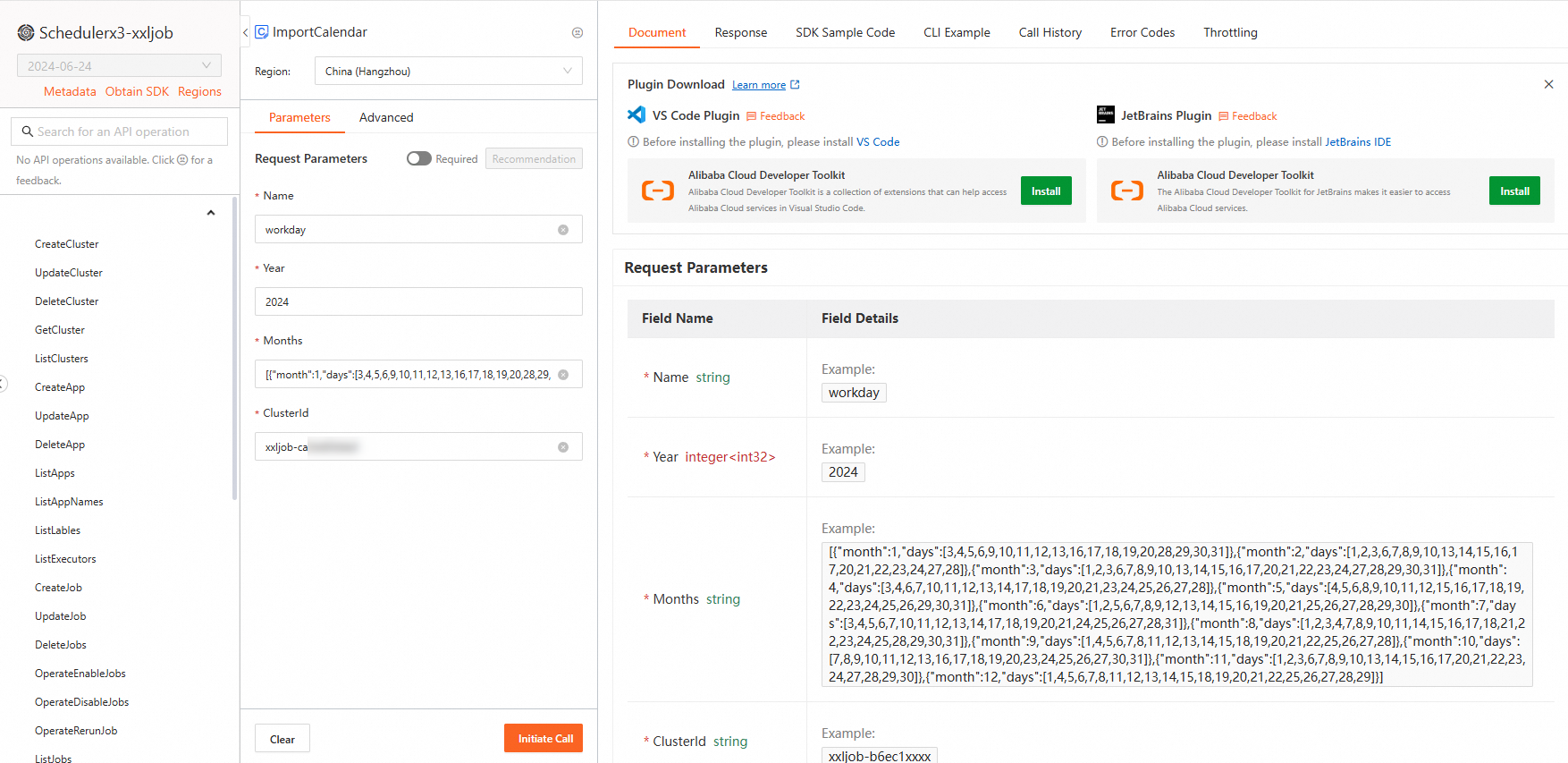This screenshot has width=1568, height=763.
Task: Switch to the Advanced tab
Action: click(x=386, y=117)
